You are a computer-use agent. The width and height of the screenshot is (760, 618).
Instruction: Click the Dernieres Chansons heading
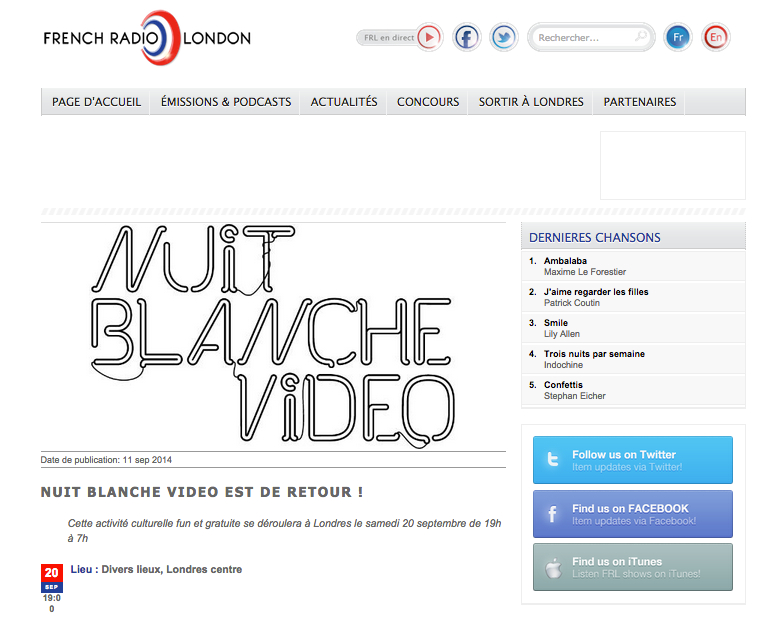click(x=594, y=238)
